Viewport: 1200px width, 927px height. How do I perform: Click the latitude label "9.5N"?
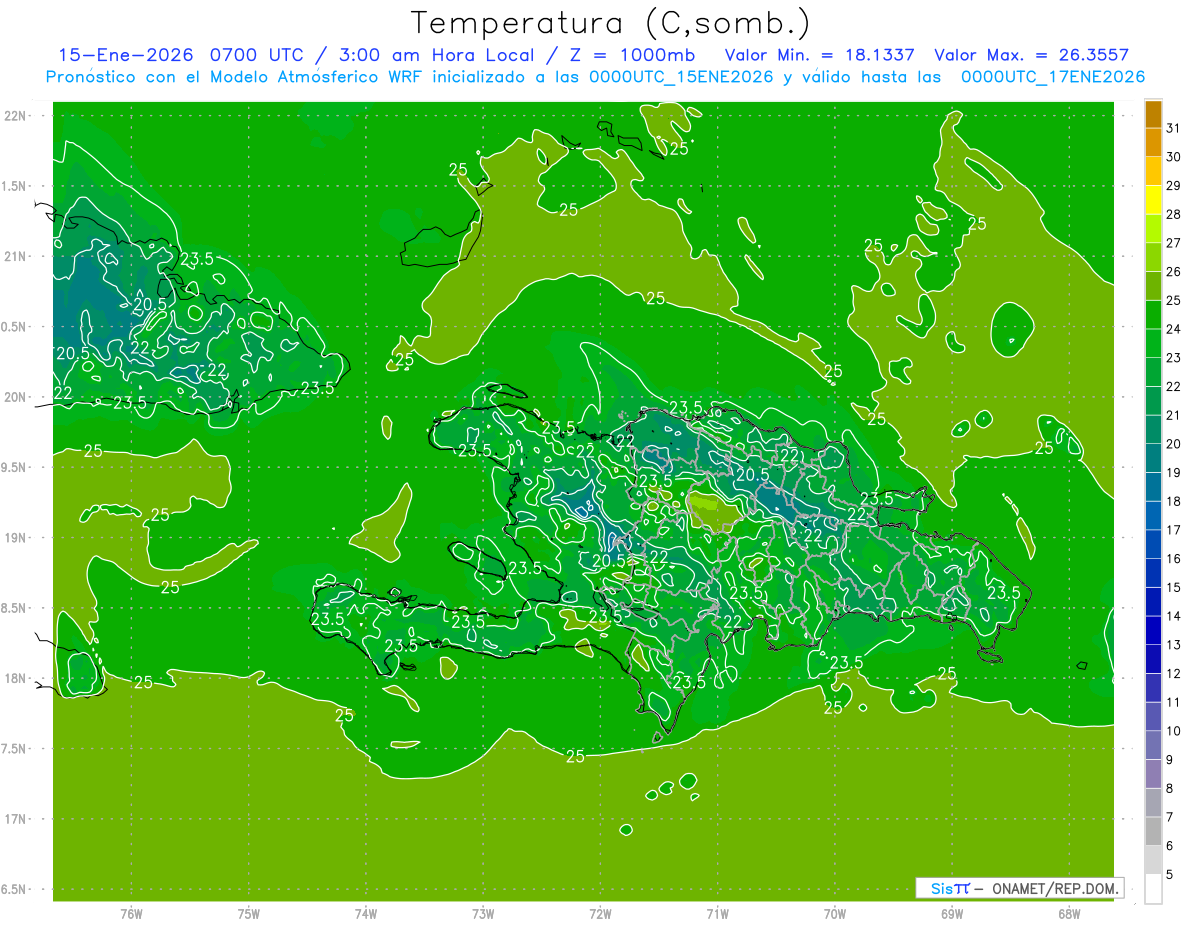point(15,467)
